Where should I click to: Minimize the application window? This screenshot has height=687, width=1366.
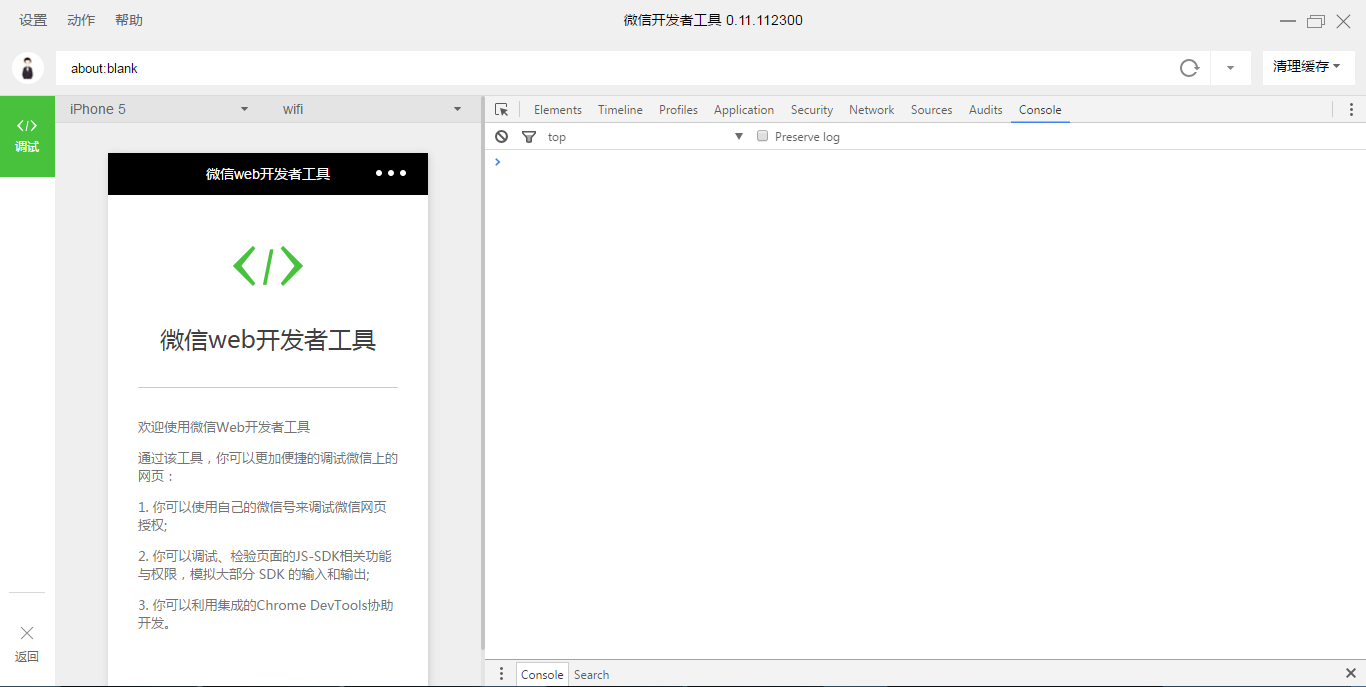(x=1288, y=21)
